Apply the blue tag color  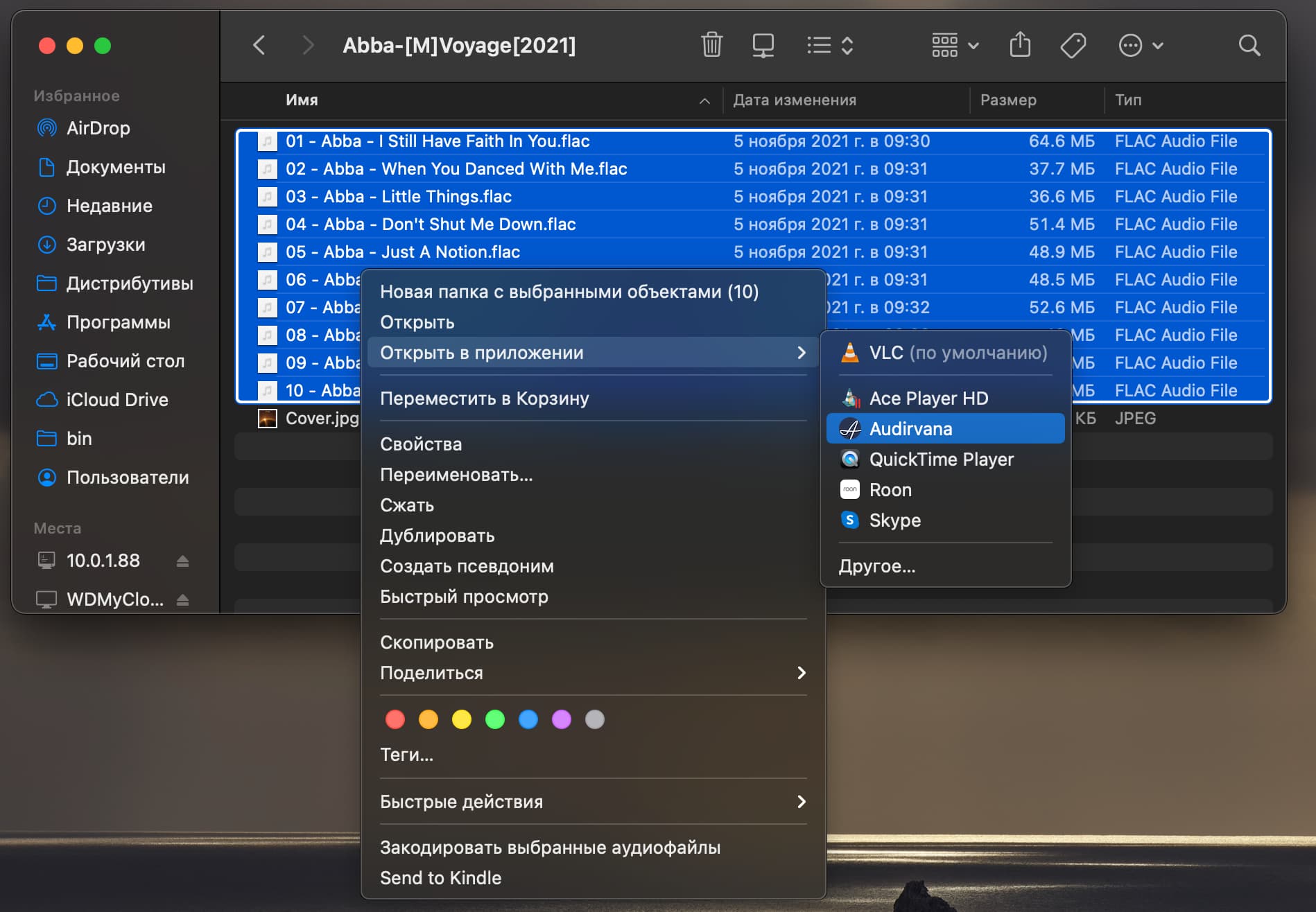pyautogui.click(x=528, y=719)
